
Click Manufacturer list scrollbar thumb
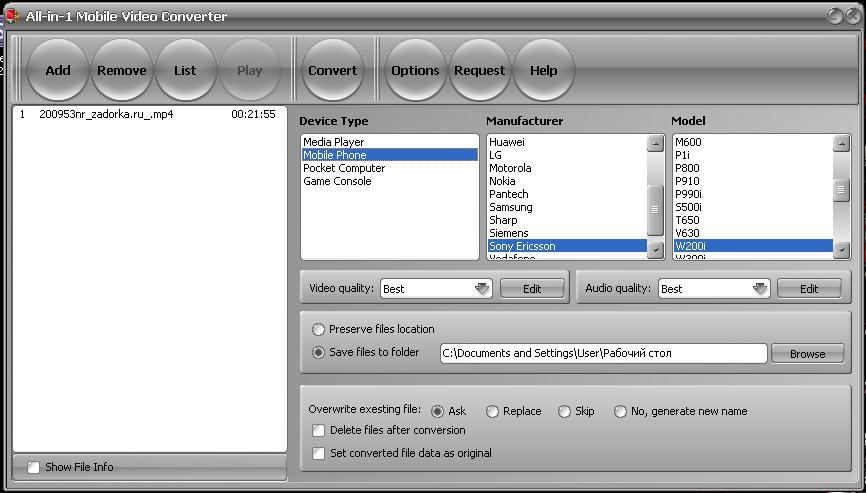(x=655, y=210)
